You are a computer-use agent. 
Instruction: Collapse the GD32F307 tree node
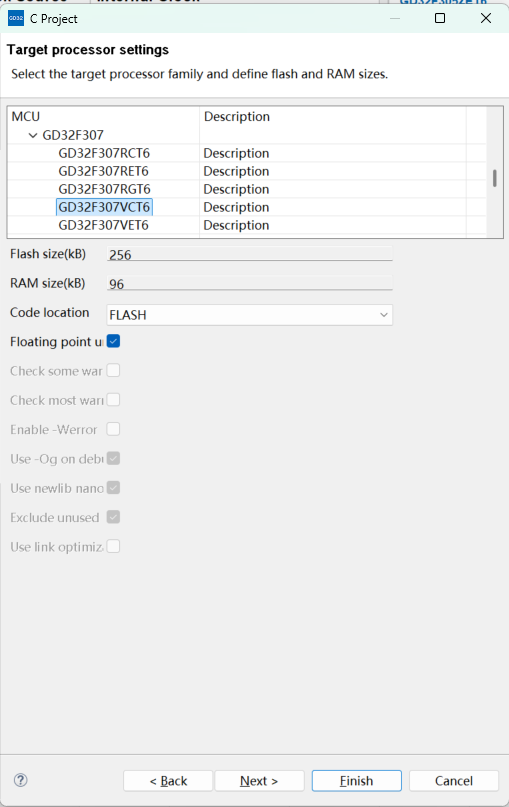pos(33,135)
